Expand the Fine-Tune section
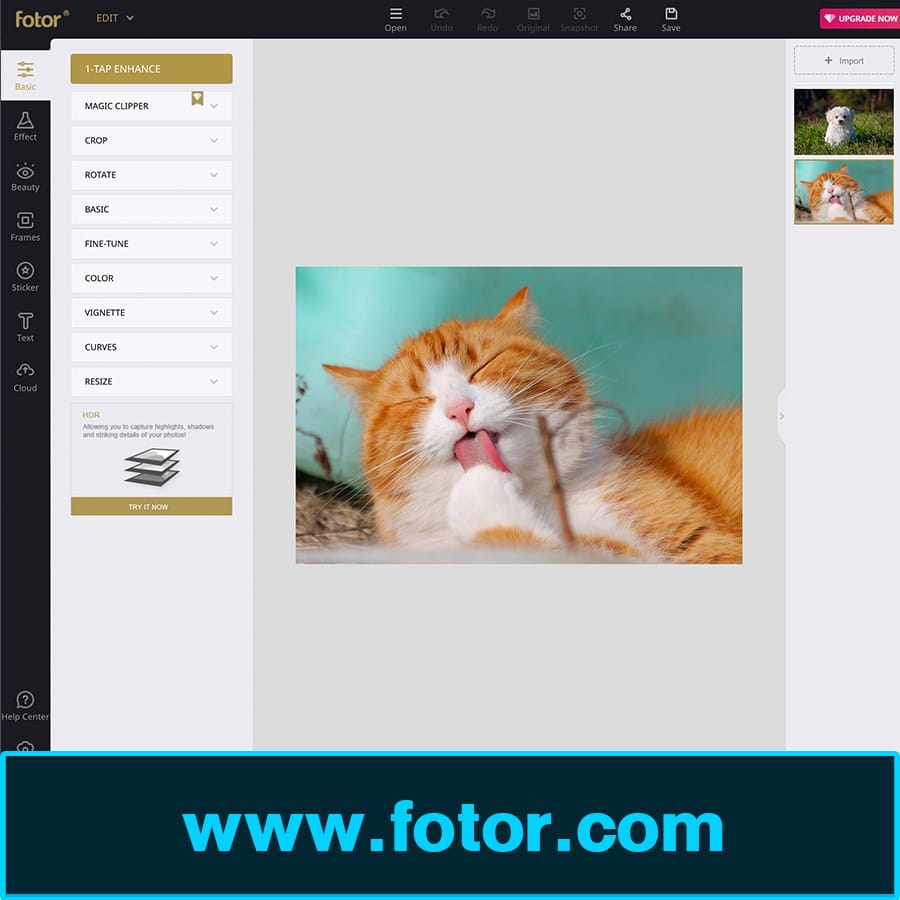900x900 pixels. tap(152, 244)
